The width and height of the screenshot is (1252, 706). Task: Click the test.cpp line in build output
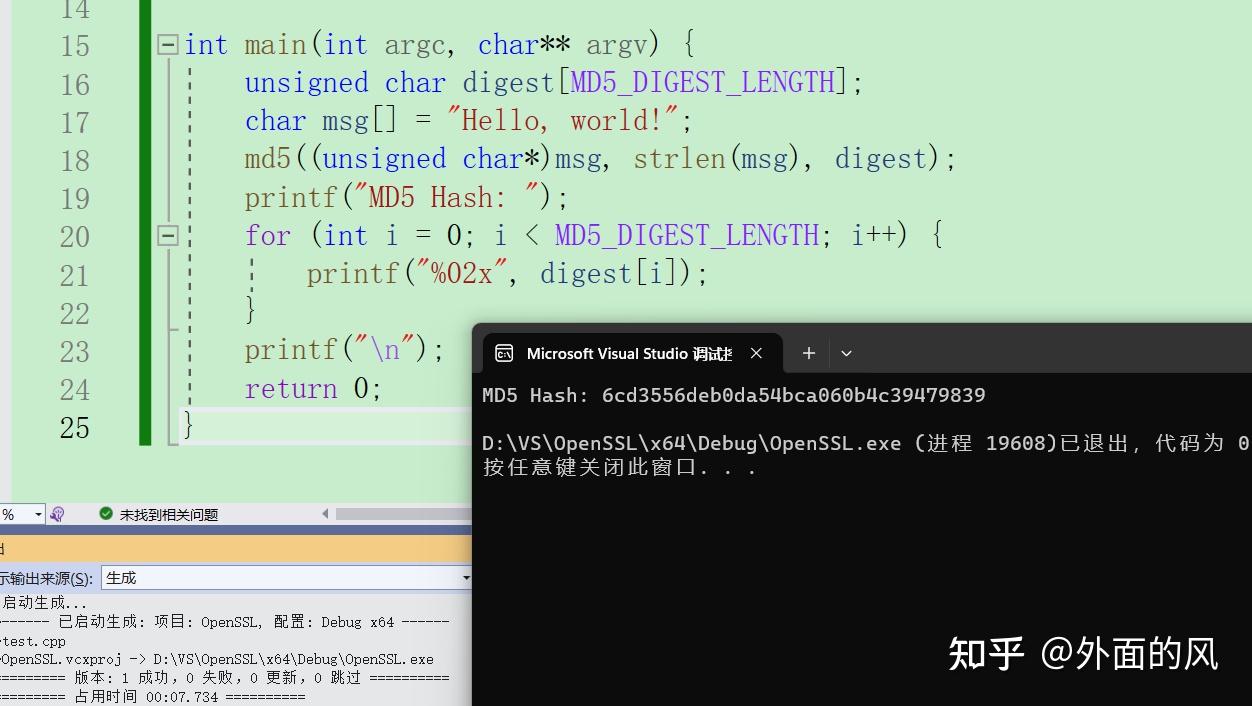pyautogui.click(x=33, y=641)
